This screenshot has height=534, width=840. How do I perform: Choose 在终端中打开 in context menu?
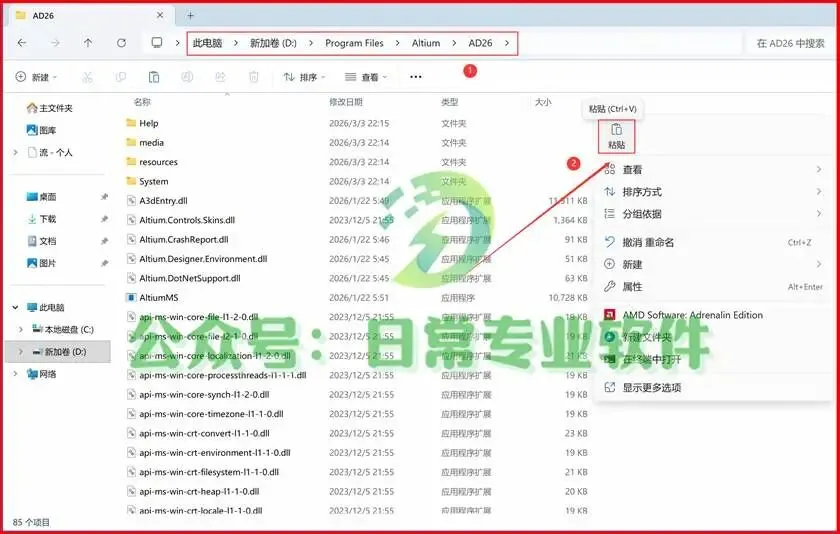(x=712, y=359)
